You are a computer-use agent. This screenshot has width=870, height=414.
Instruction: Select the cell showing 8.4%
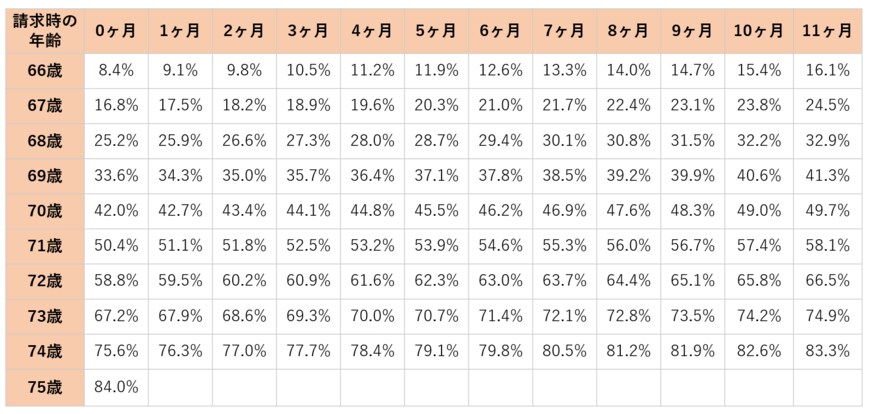pos(116,70)
